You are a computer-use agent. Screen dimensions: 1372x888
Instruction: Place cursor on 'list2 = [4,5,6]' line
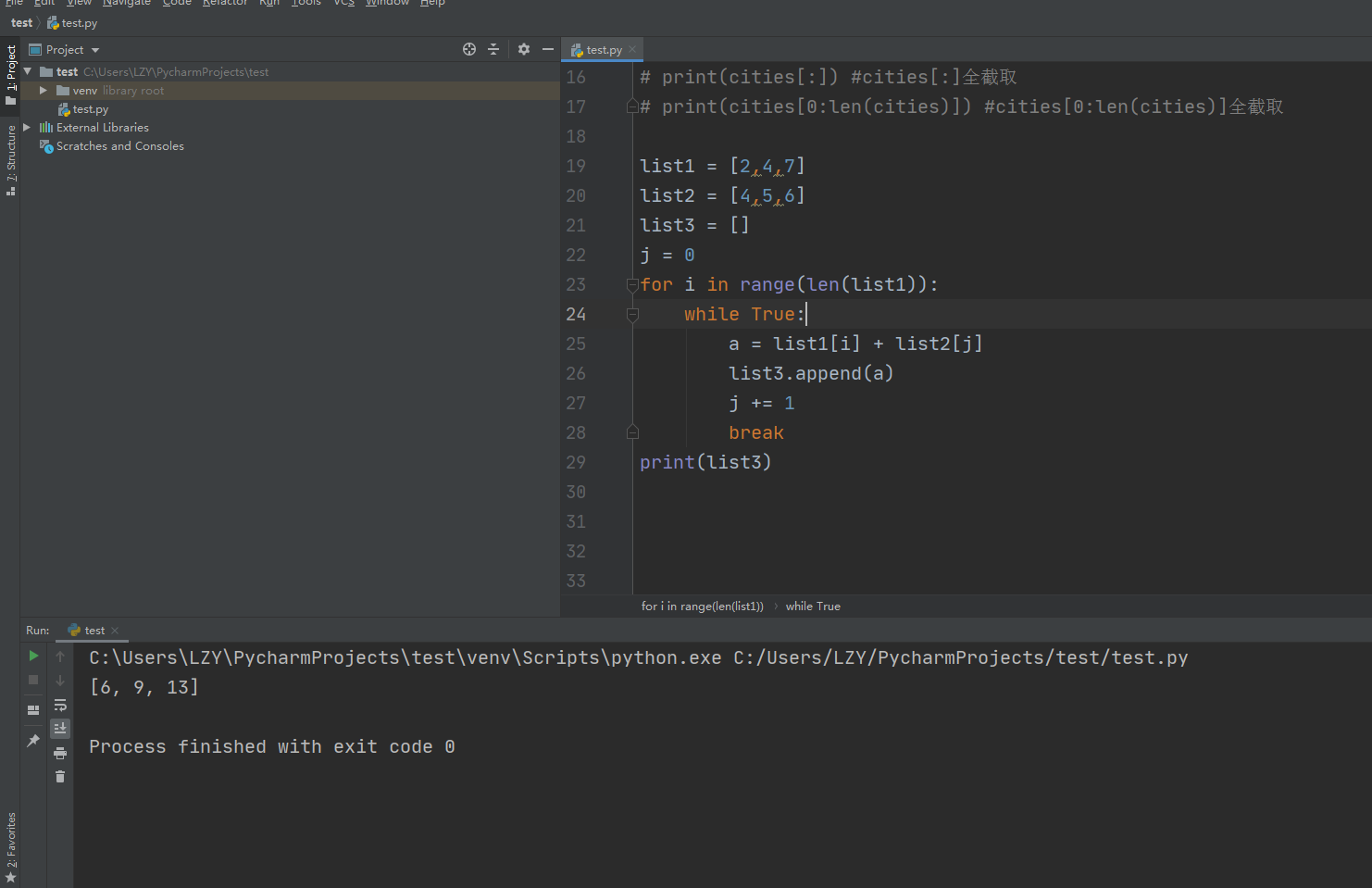coord(722,195)
